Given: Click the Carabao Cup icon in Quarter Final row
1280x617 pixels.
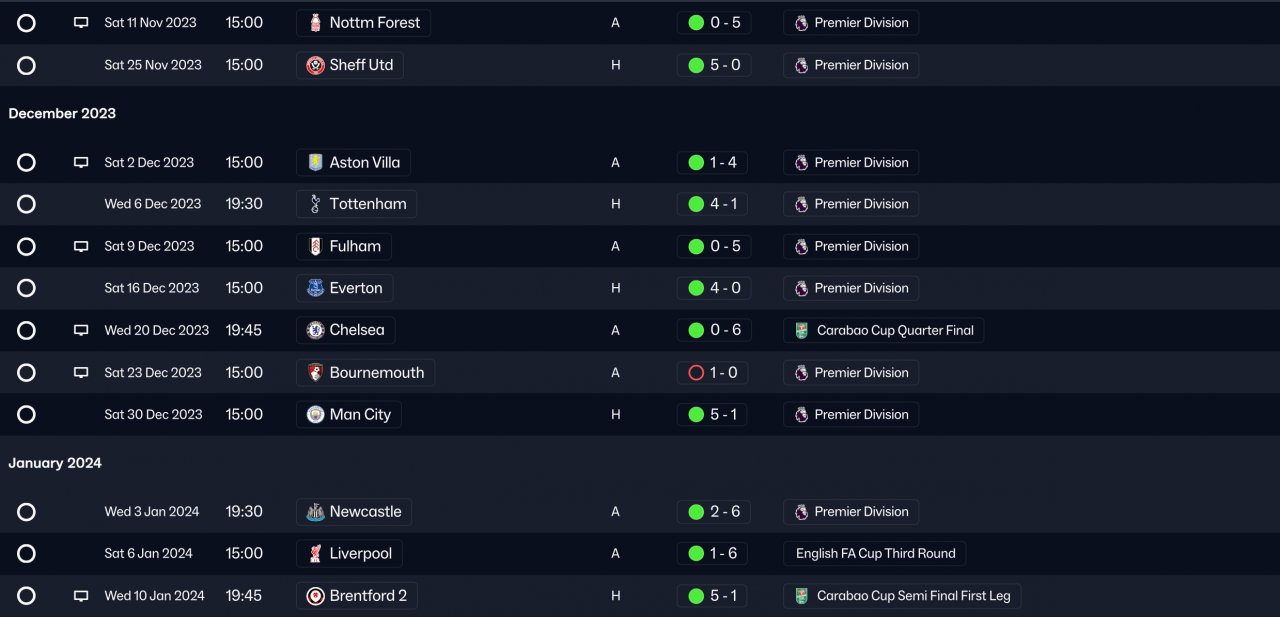Looking at the screenshot, I should (x=801, y=330).
